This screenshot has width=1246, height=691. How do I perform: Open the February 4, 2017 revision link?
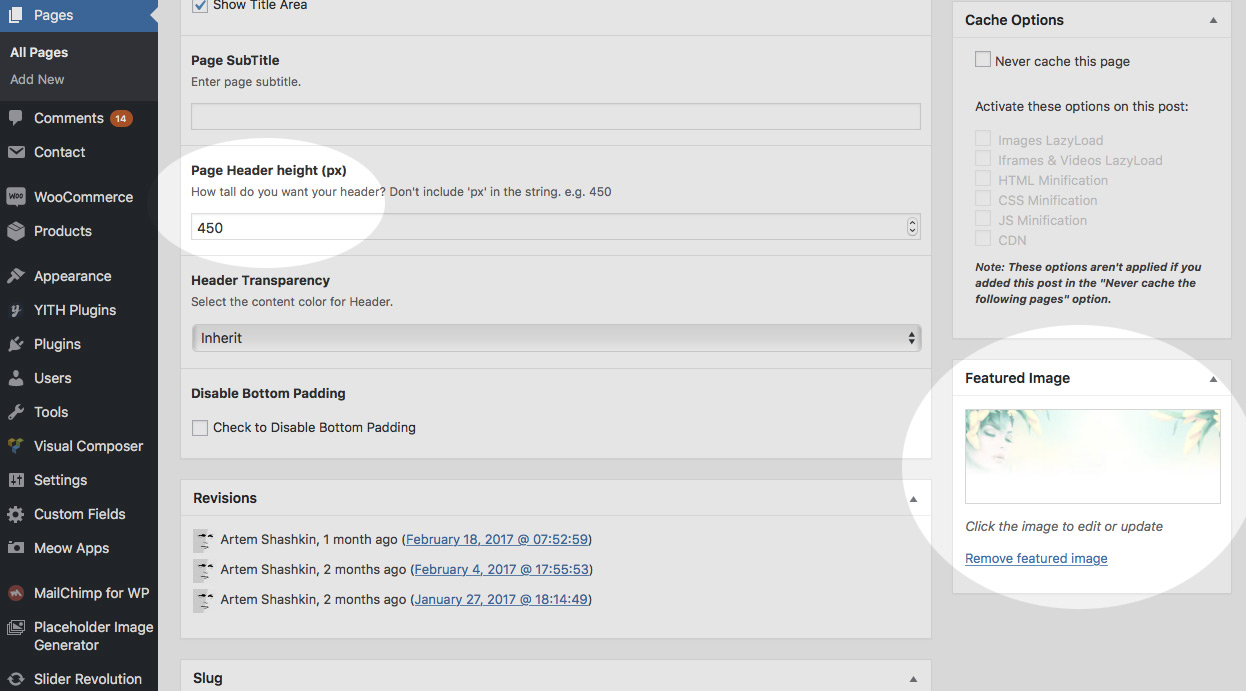pos(502,569)
